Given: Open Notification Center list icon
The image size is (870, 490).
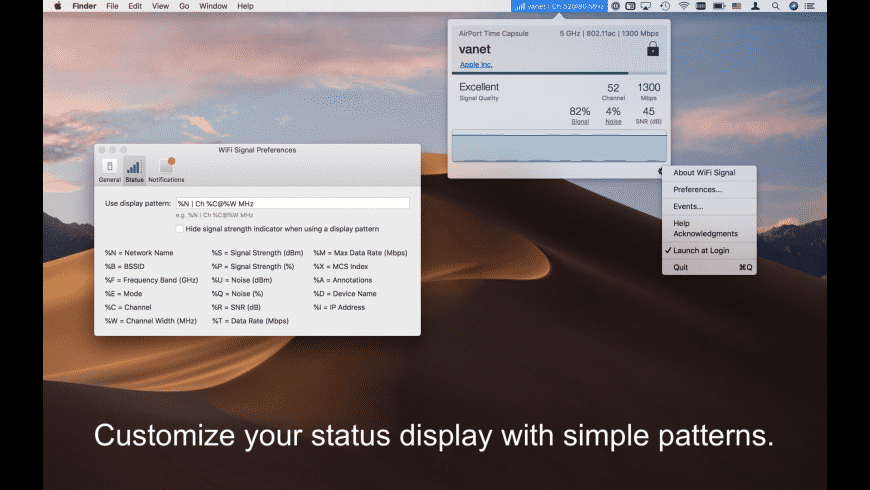Looking at the screenshot, I should (x=810, y=6).
